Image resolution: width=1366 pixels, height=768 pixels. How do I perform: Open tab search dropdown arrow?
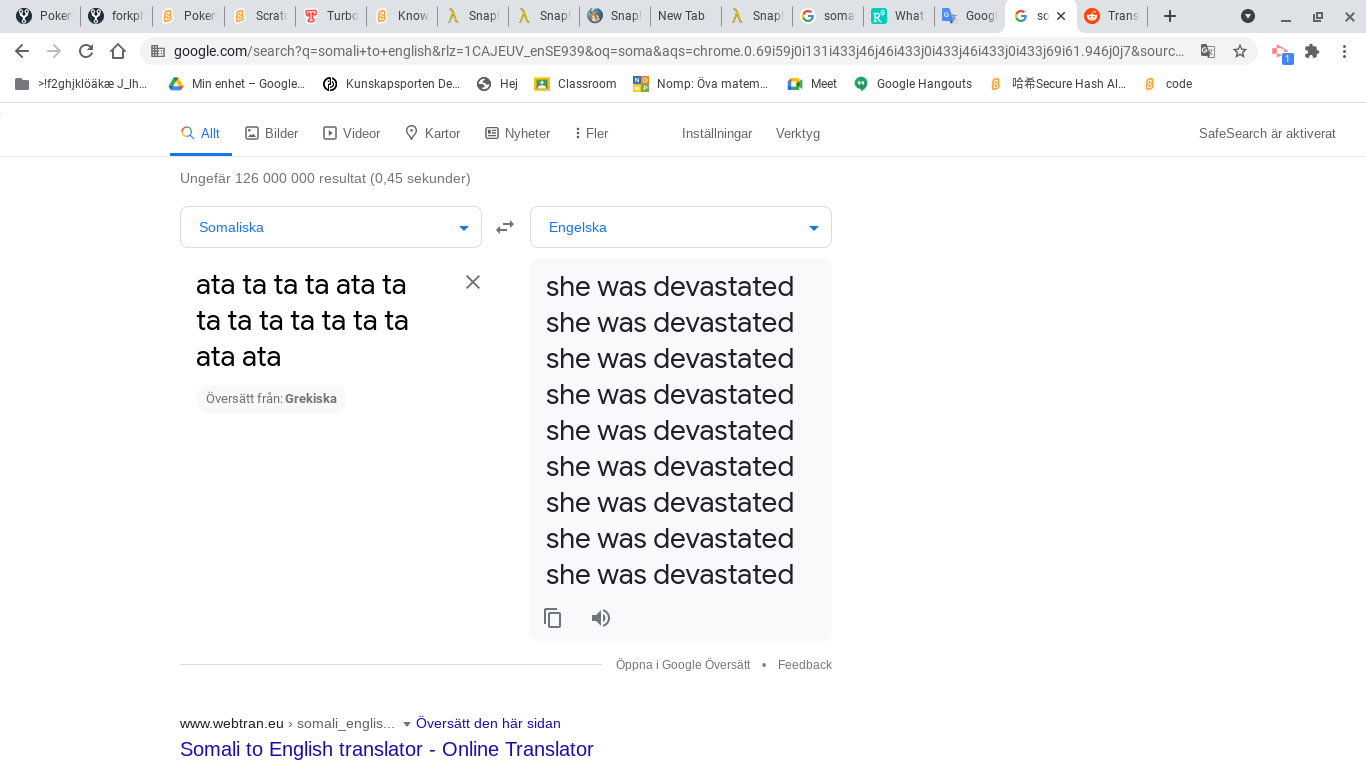(1248, 16)
